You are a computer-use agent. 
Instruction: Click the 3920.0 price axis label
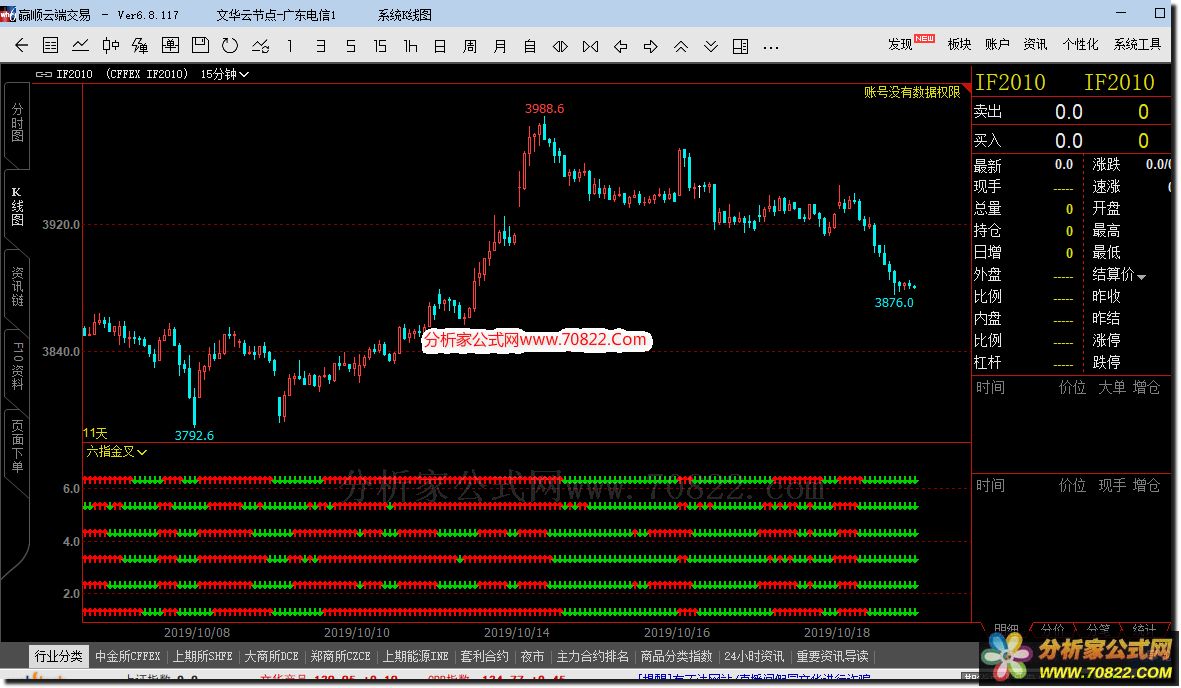61,225
